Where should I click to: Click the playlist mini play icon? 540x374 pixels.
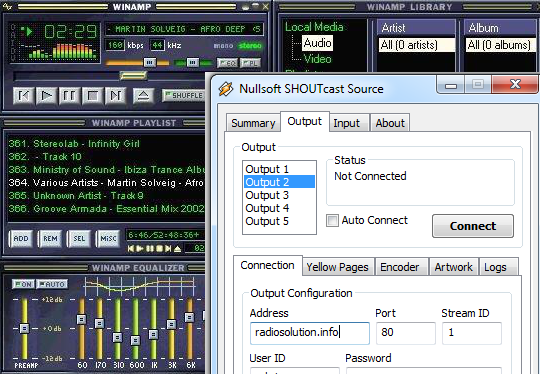tap(139, 248)
